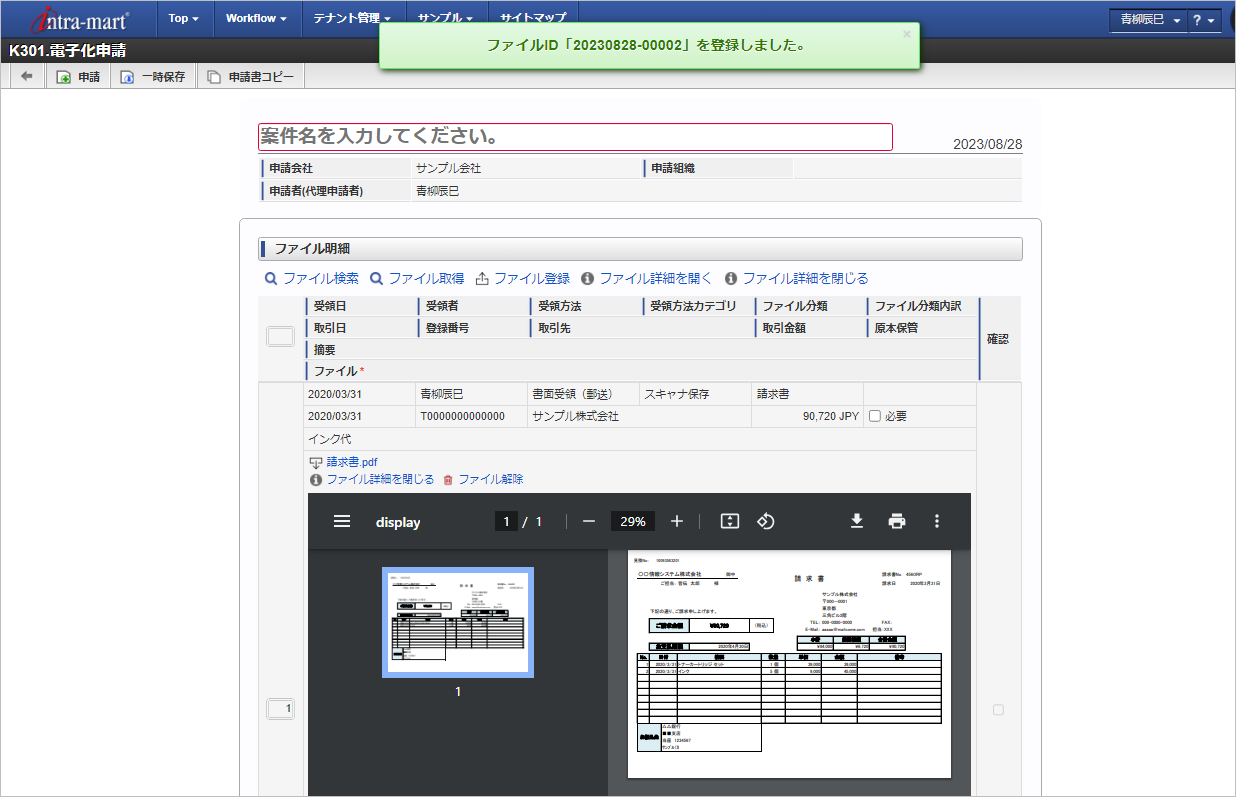Toggle the 必要 original storage checkbox
This screenshot has height=797, width=1236.
875,416
